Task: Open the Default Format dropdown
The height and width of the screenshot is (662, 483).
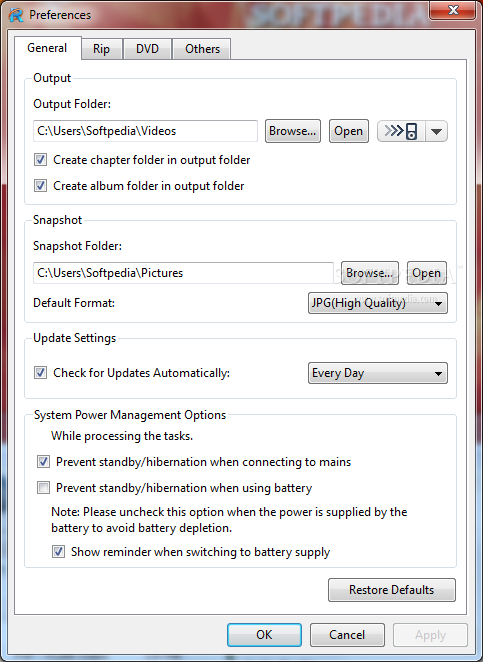Action: (x=378, y=303)
